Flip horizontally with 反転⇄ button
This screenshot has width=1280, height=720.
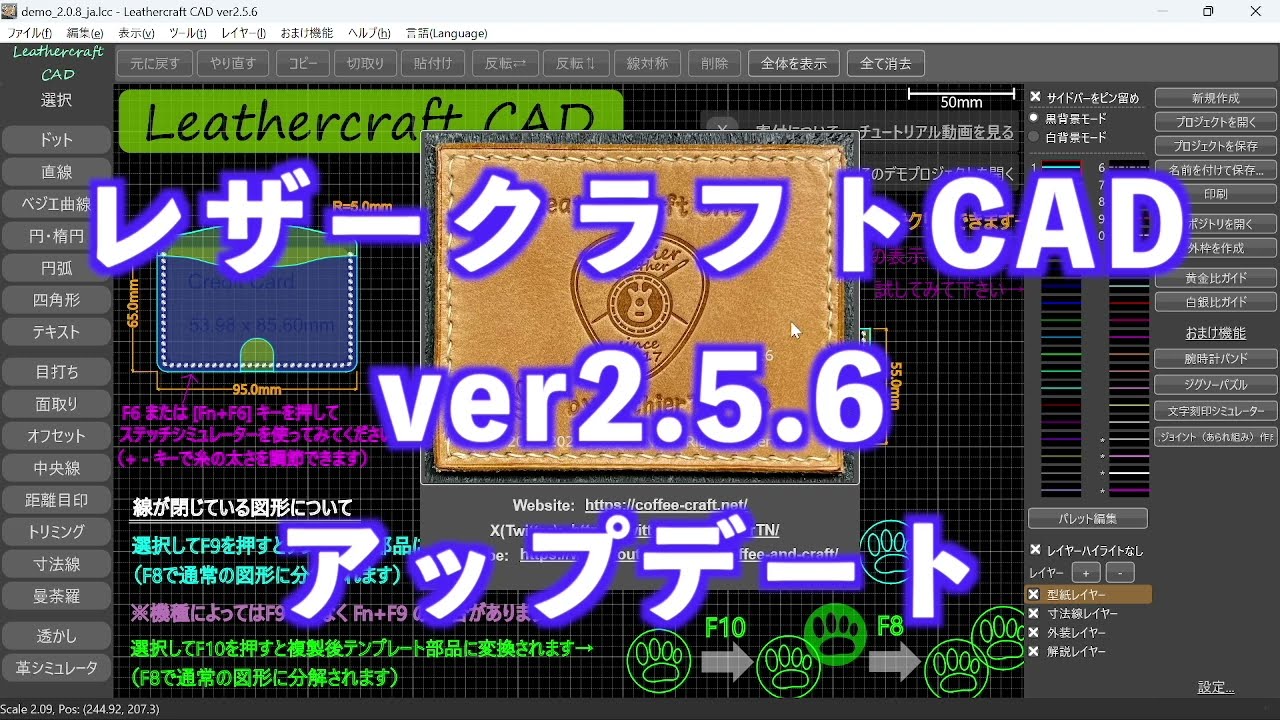(x=505, y=63)
